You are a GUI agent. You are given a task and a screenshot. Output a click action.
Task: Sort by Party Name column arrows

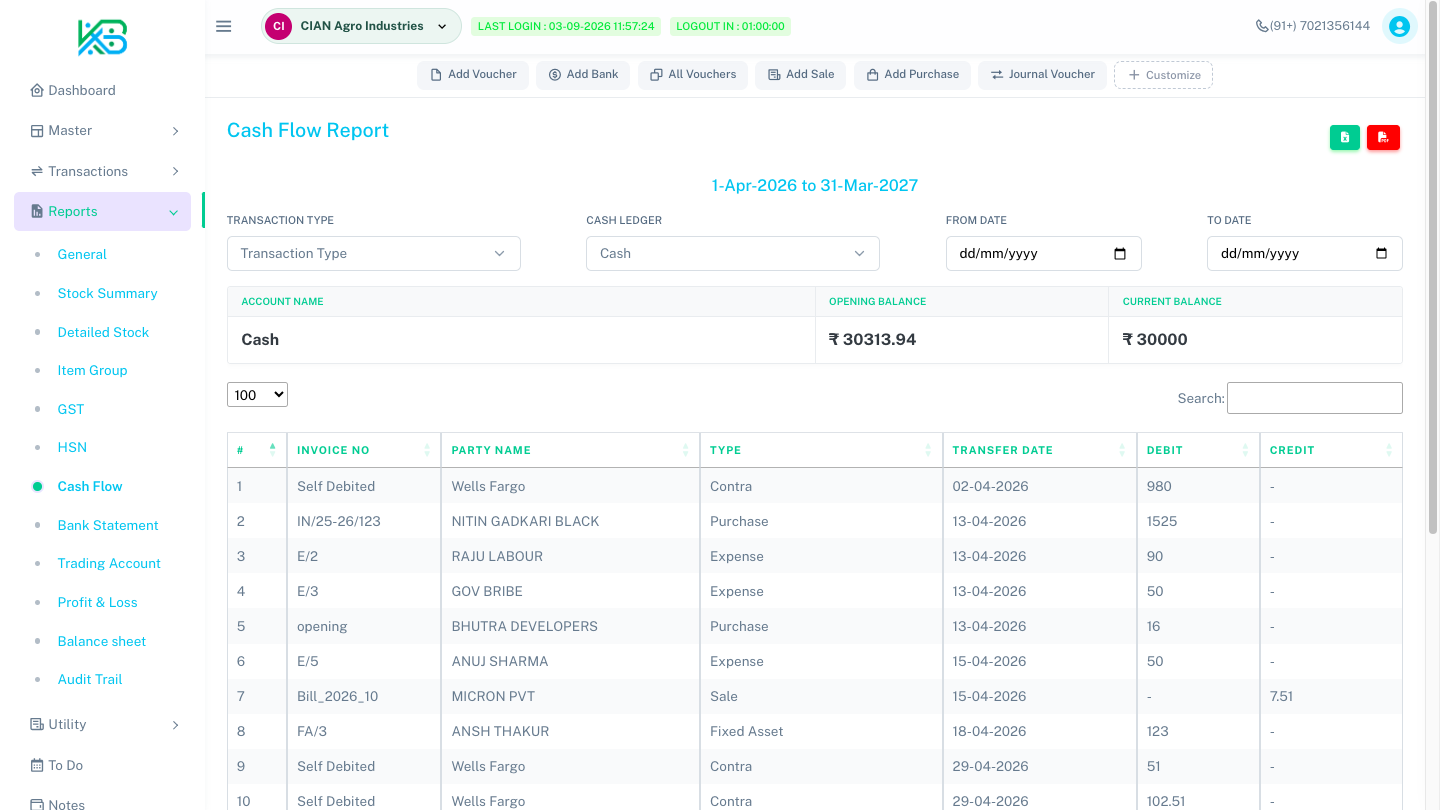[685, 450]
